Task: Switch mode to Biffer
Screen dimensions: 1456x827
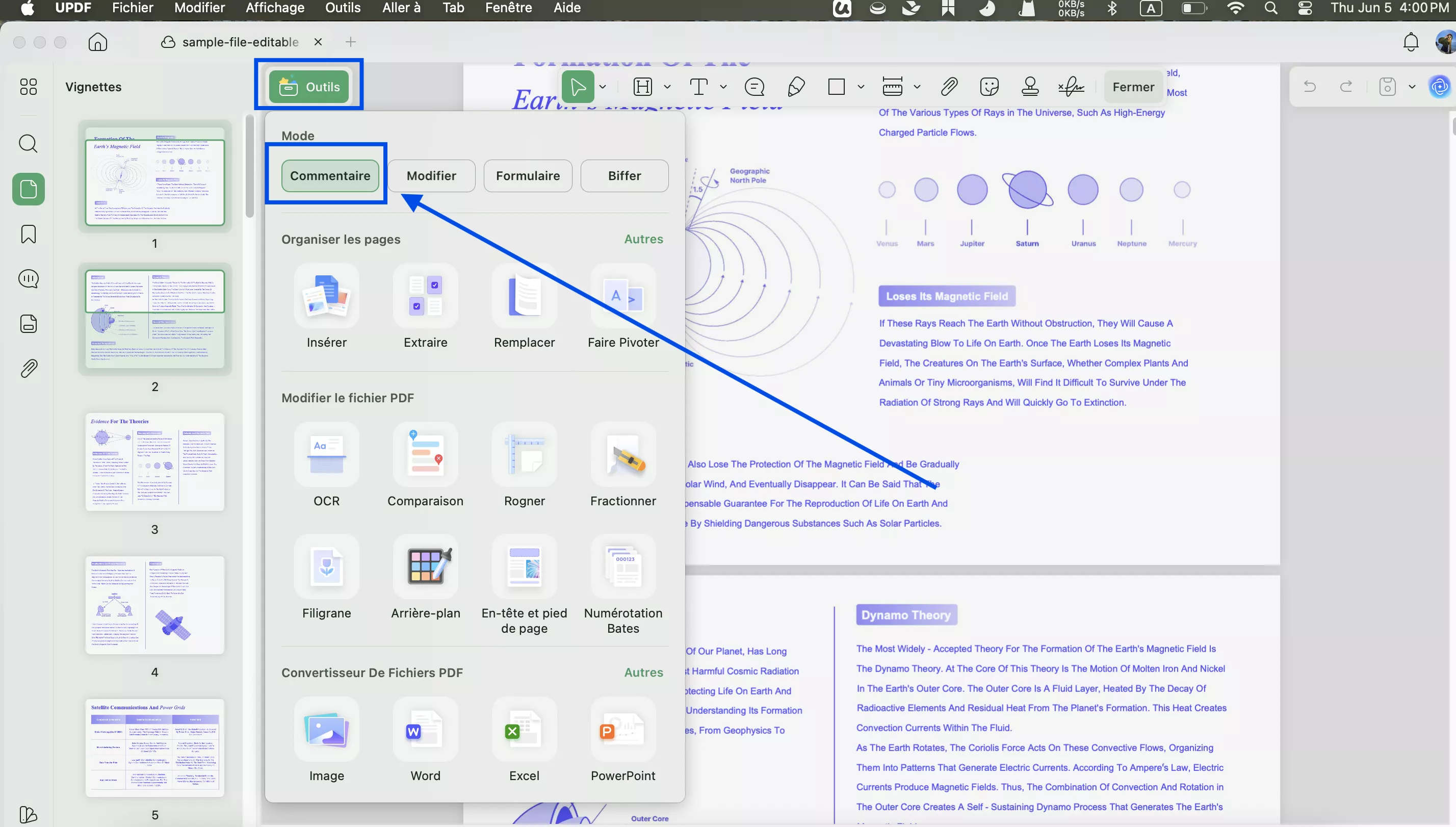Action: pos(624,176)
